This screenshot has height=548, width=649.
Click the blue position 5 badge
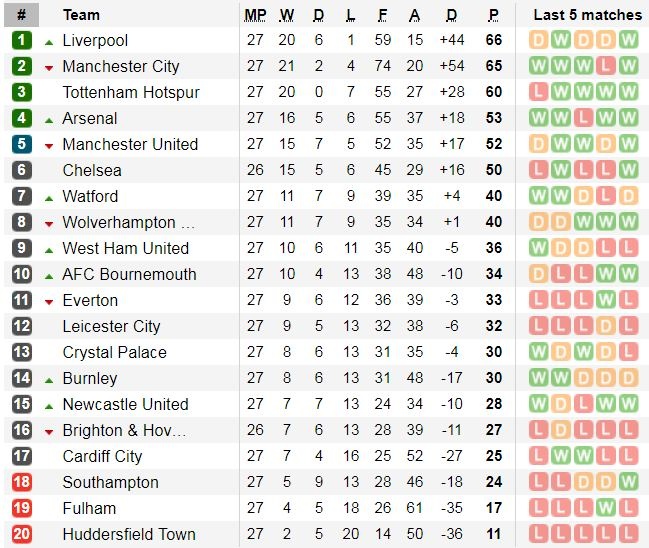coord(22,144)
